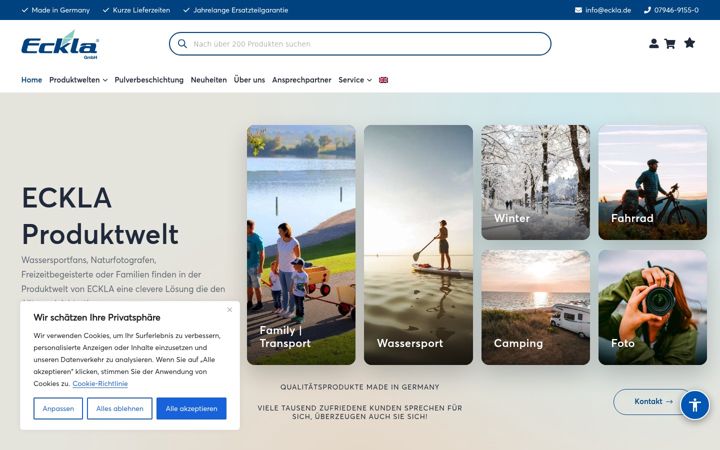Click text Qualitätsprodukte Made in Germany
Screen dimensions: 720x450
[x=360, y=387]
